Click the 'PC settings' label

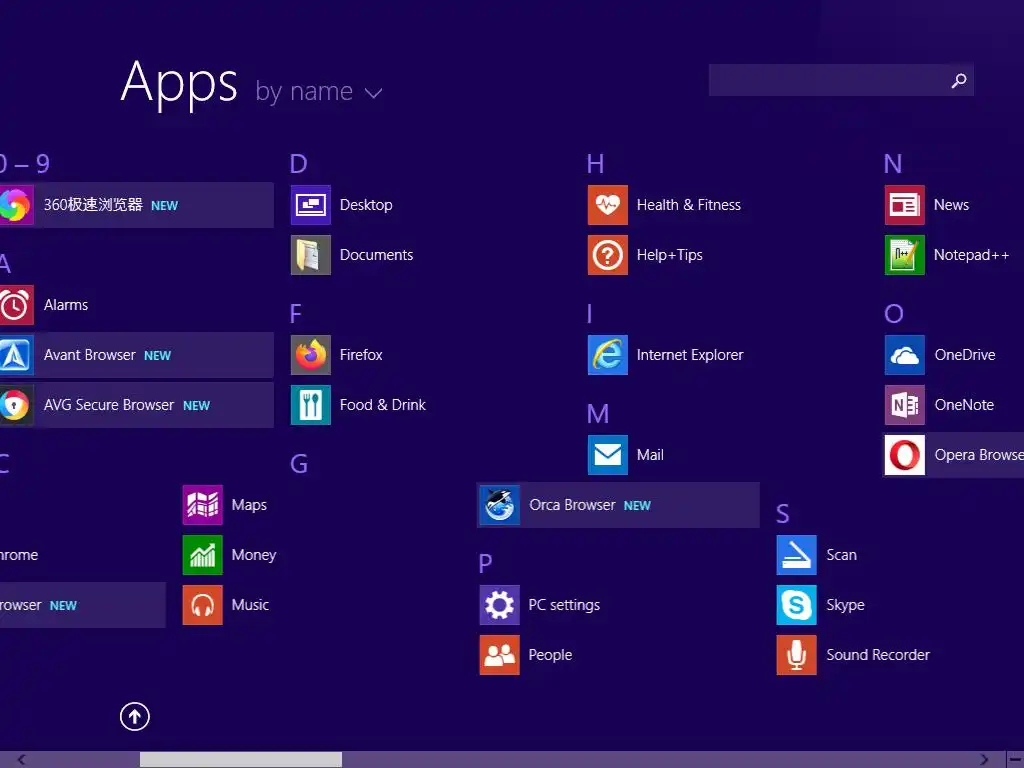click(564, 605)
